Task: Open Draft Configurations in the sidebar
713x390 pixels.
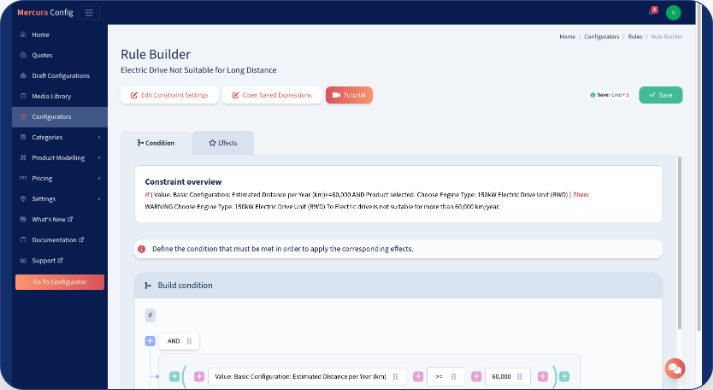Action: click(x=60, y=75)
